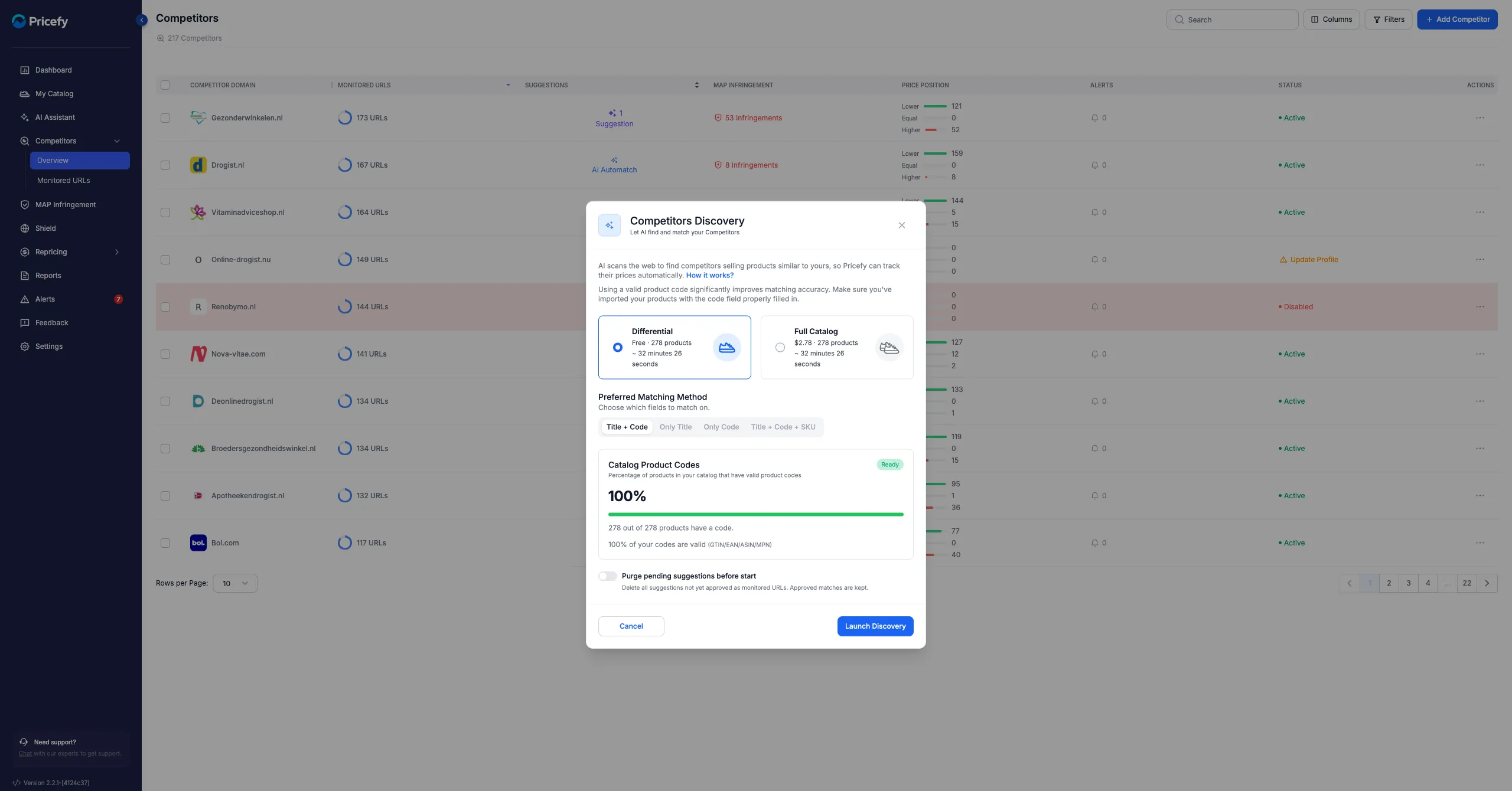Click the Drogist.nl site logo
1512x791 pixels.
tap(198, 165)
